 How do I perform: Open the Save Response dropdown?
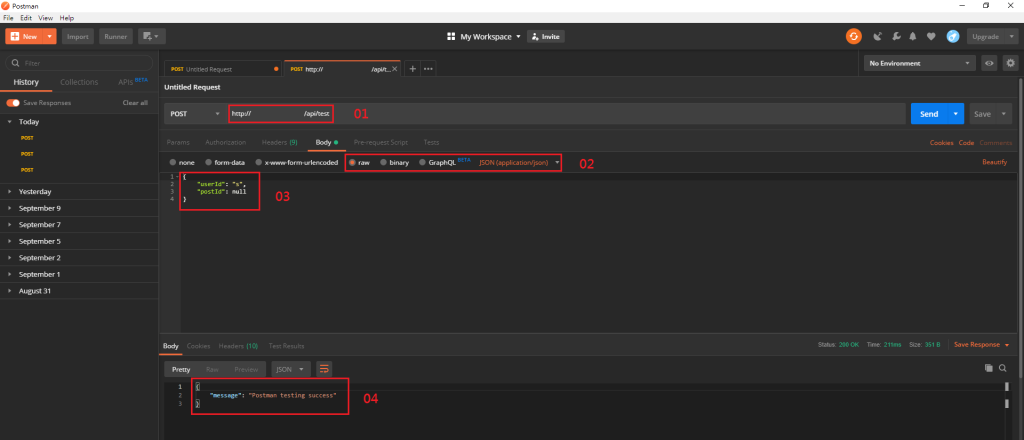pos(982,344)
